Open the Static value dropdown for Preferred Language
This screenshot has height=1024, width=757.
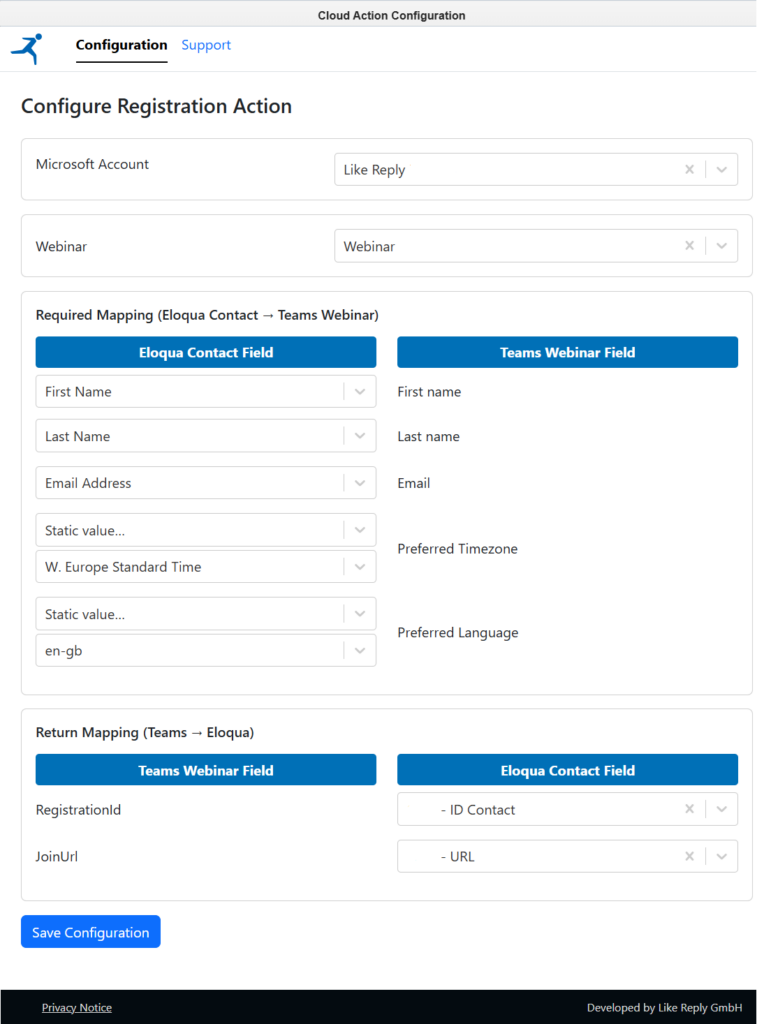tap(360, 613)
